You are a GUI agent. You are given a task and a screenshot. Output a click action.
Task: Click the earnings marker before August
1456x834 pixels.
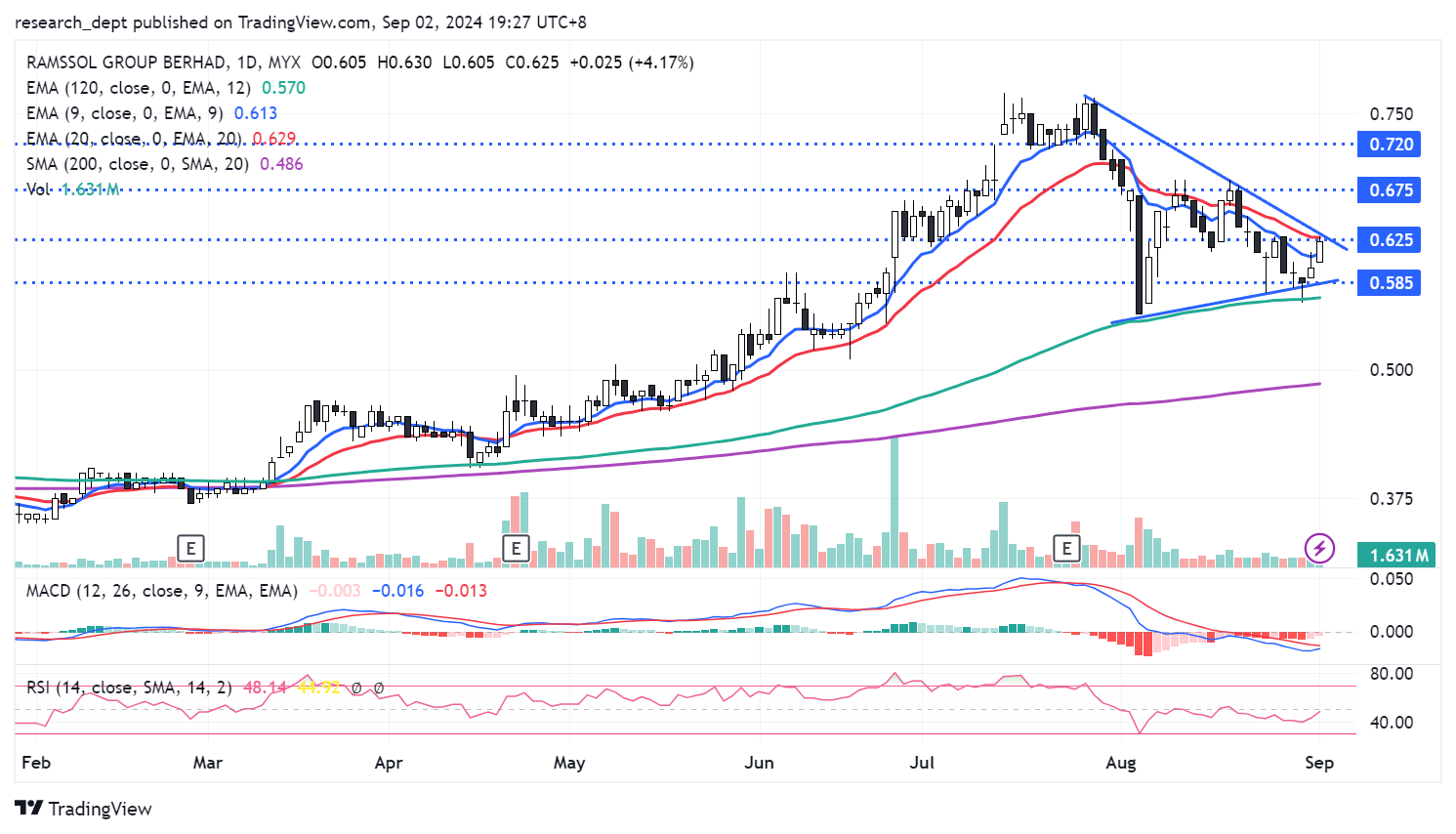click(1066, 548)
